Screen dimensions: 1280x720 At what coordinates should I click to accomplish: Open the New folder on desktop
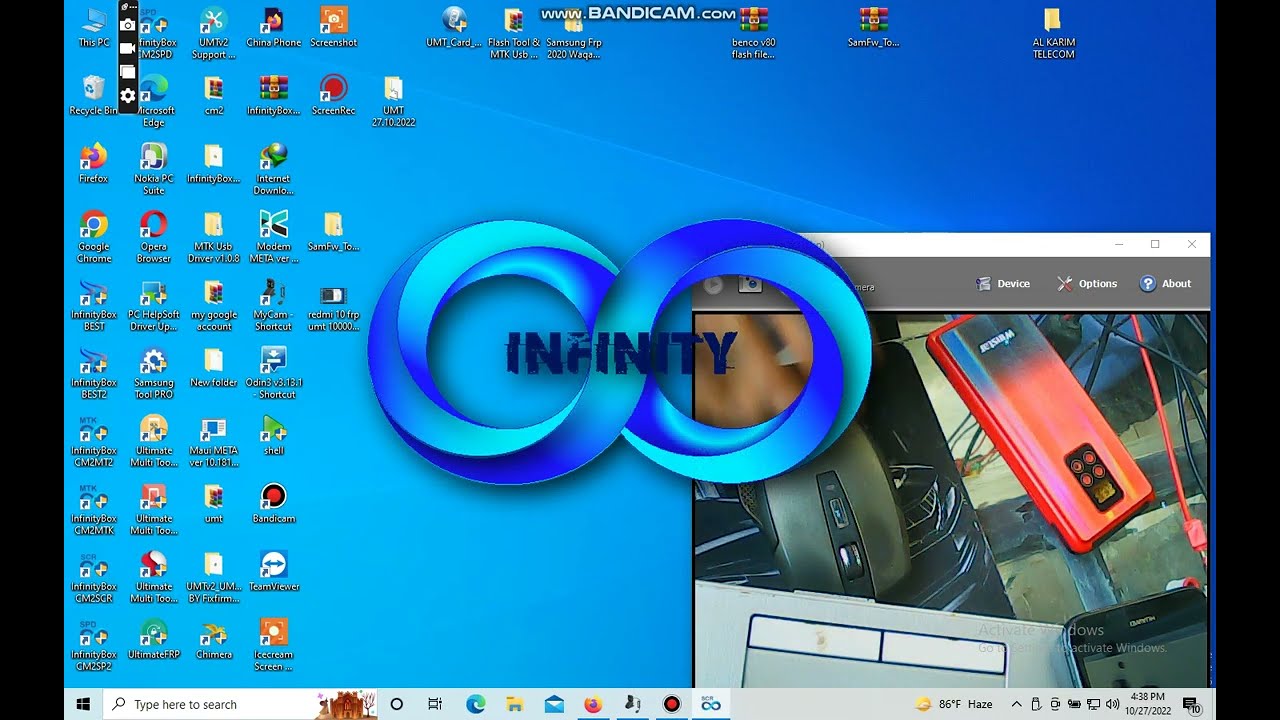(213, 368)
